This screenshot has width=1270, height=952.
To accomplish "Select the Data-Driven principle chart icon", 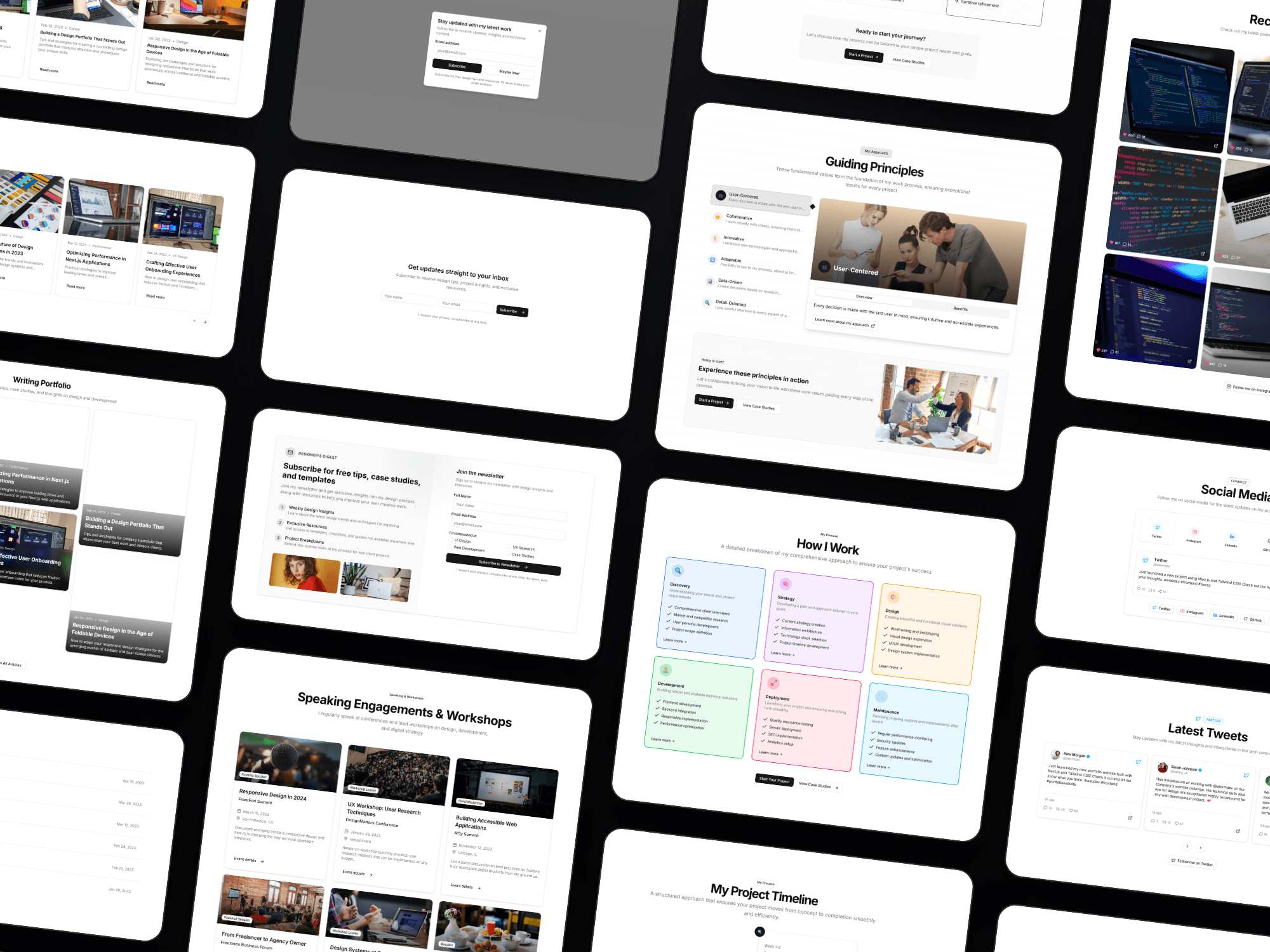I will [x=710, y=281].
